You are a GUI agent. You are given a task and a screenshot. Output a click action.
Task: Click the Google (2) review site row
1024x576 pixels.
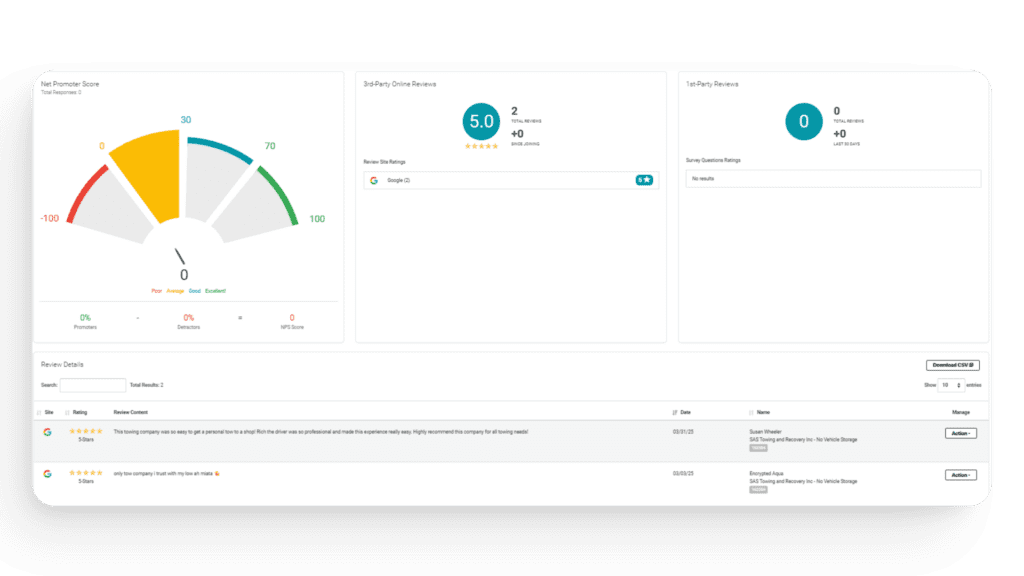tap(510, 180)
